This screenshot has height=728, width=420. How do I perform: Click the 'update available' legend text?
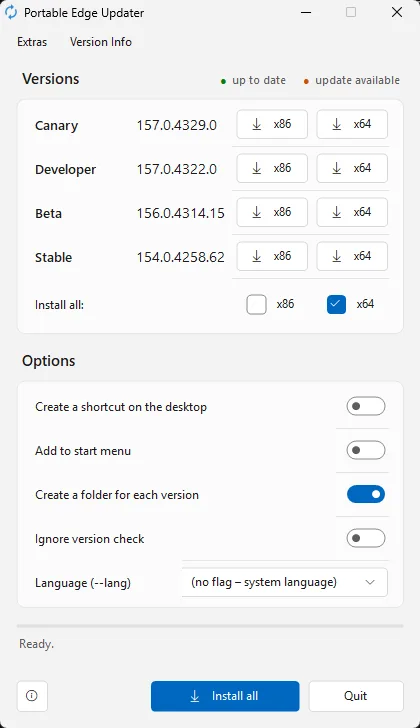click(357, 80)
